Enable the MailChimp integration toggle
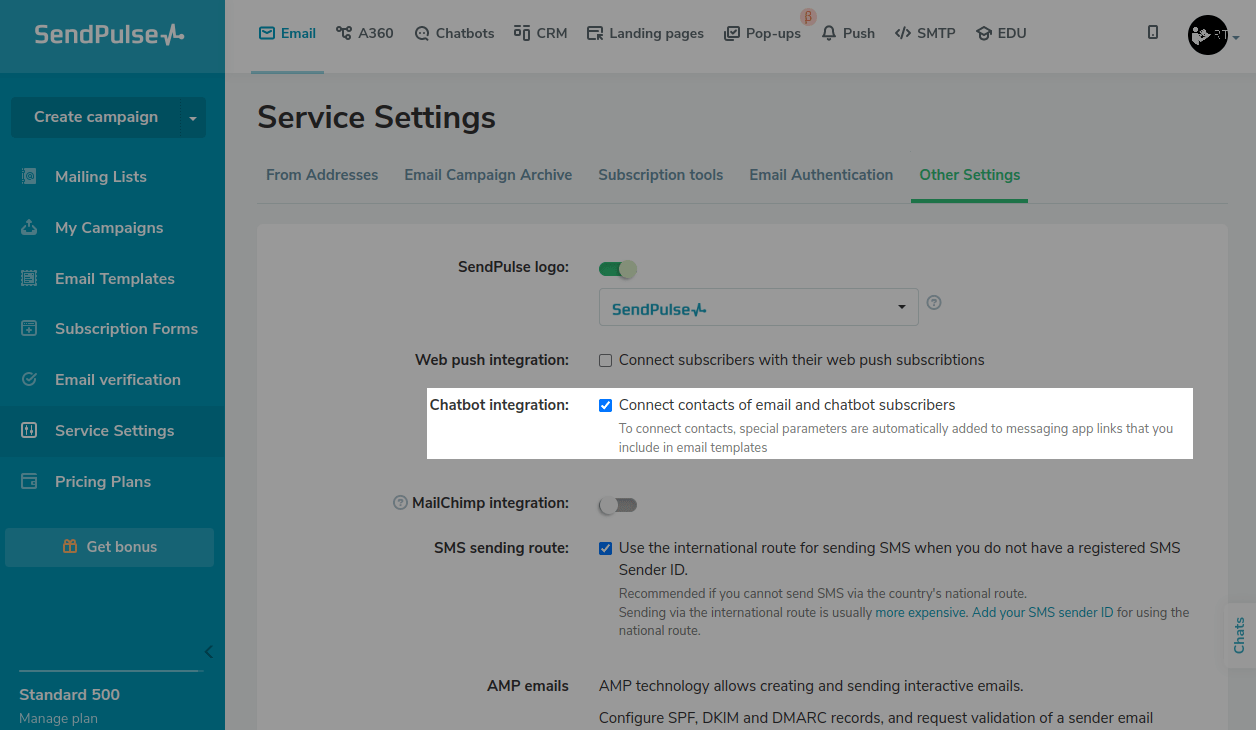This screenshot has height=730, width=1256. click(x=617, y=505)
